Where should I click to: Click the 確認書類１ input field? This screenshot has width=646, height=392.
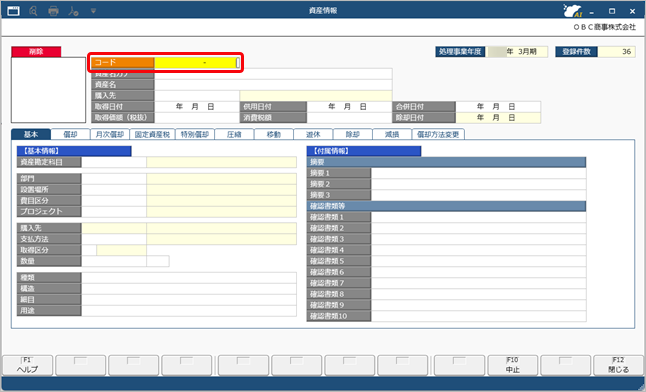479,217
